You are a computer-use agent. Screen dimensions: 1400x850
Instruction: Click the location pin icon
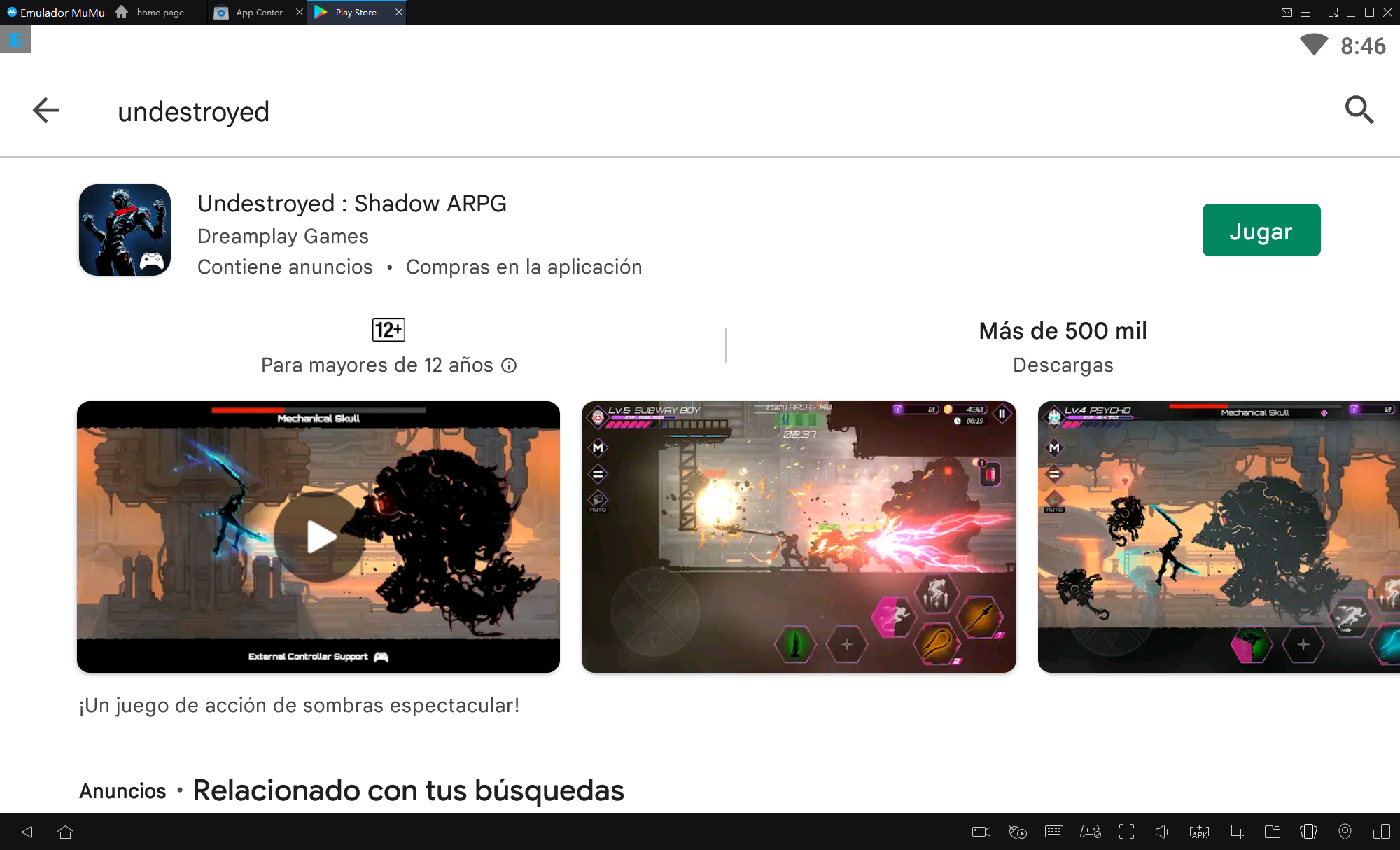1345,832
